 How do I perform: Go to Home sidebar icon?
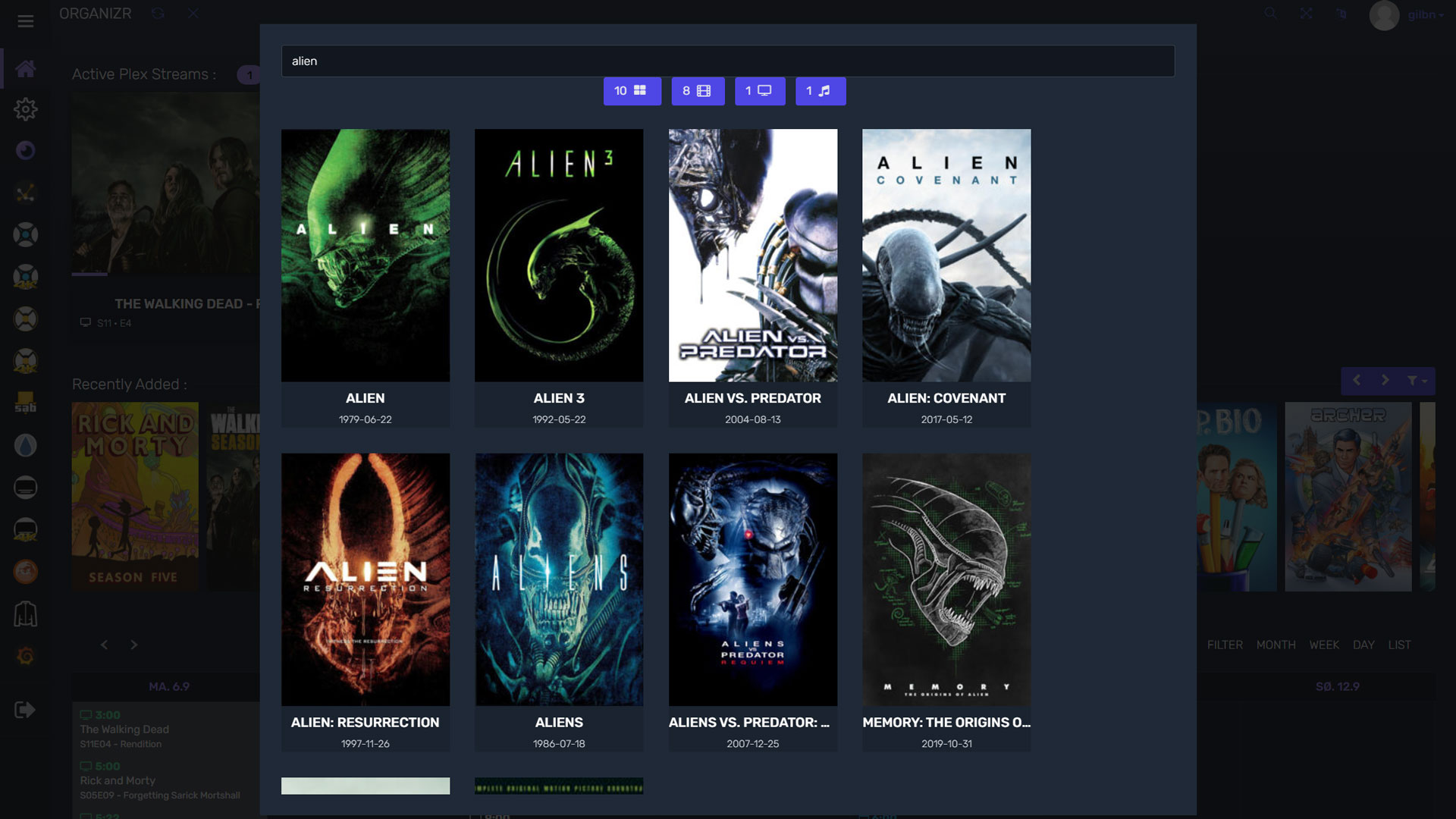click(x=25, y=69)
